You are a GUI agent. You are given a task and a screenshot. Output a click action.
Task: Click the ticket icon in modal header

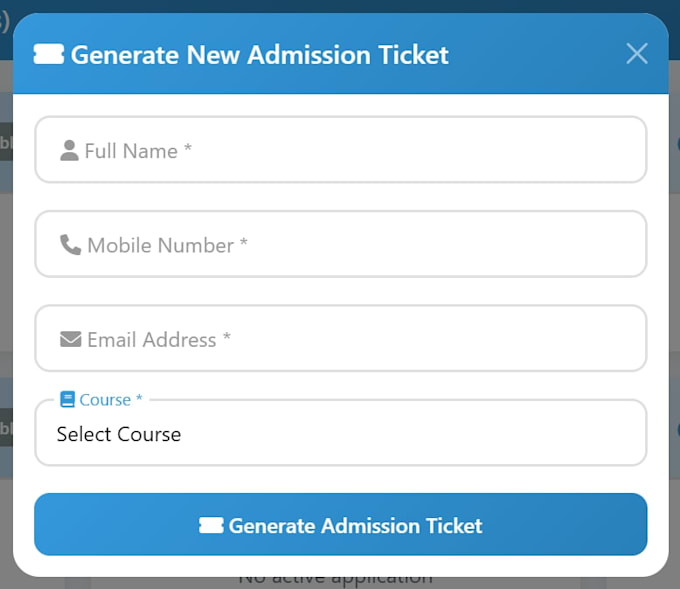click(x=49, y=54)
